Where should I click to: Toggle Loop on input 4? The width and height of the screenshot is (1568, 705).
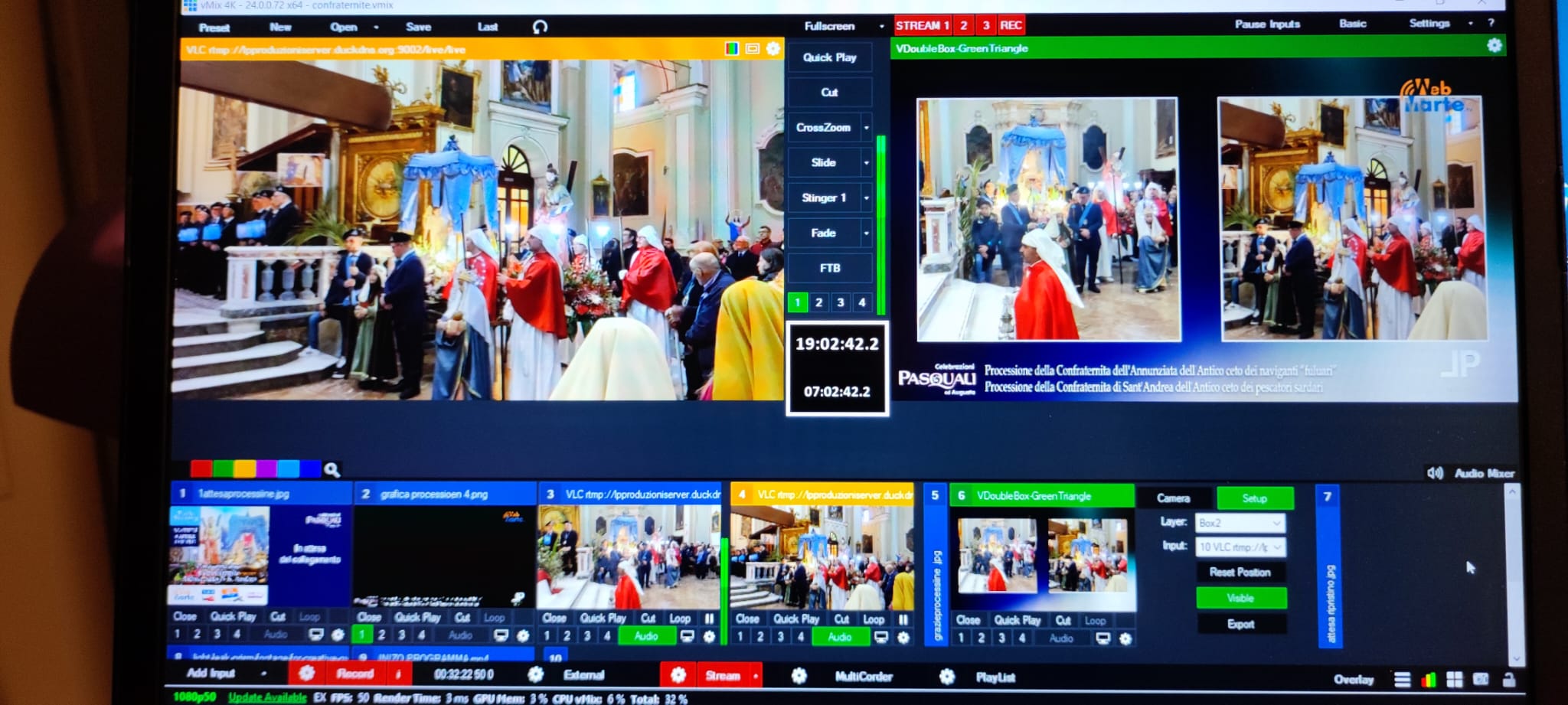(x=873, y=619)
